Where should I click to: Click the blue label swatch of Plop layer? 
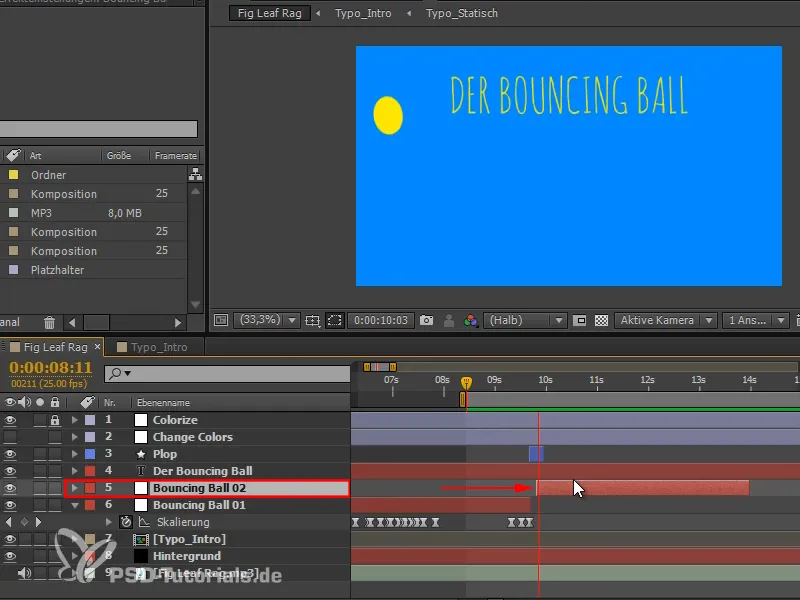[90, 454]
